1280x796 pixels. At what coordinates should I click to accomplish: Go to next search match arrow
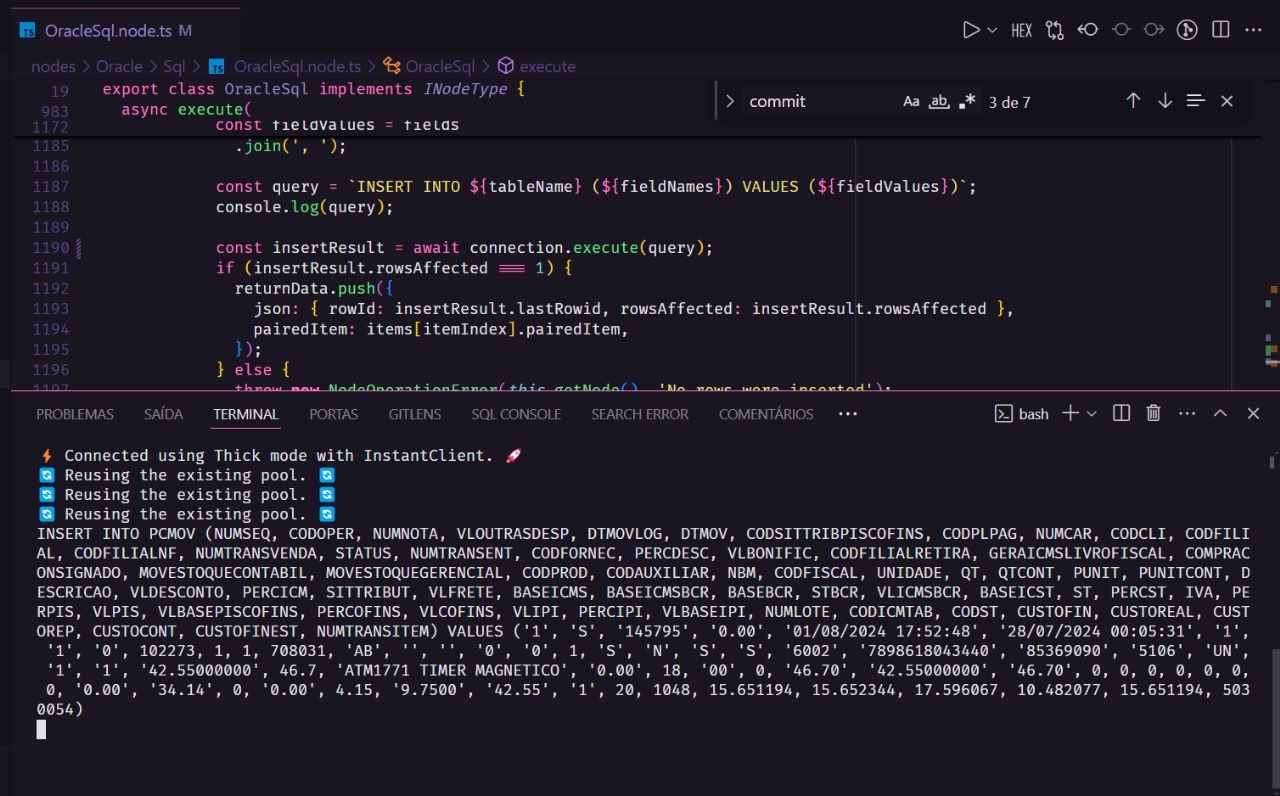[x=1165, y=101]
